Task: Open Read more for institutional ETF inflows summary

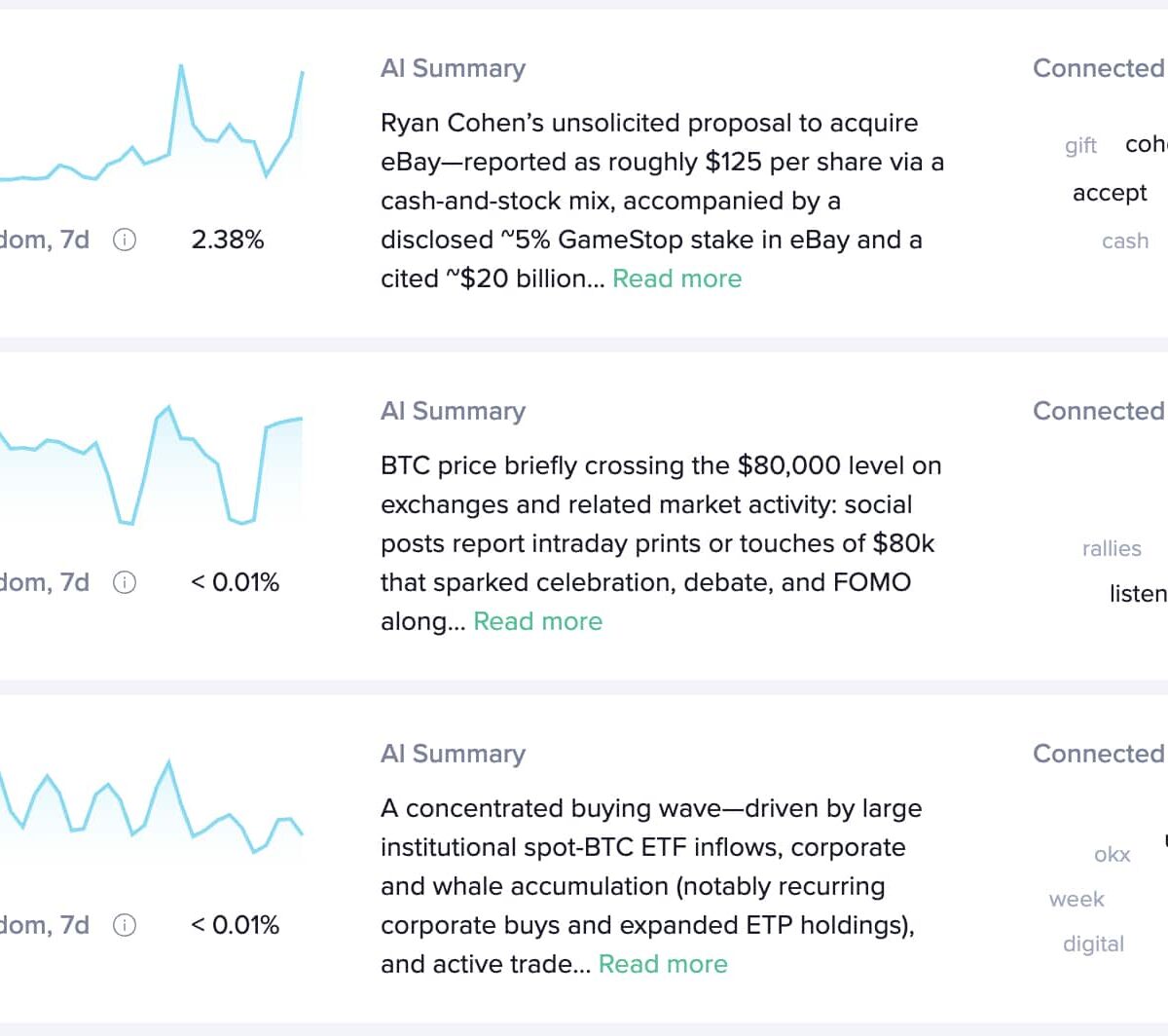Action: pyautogui.click(x=663, y=964)
